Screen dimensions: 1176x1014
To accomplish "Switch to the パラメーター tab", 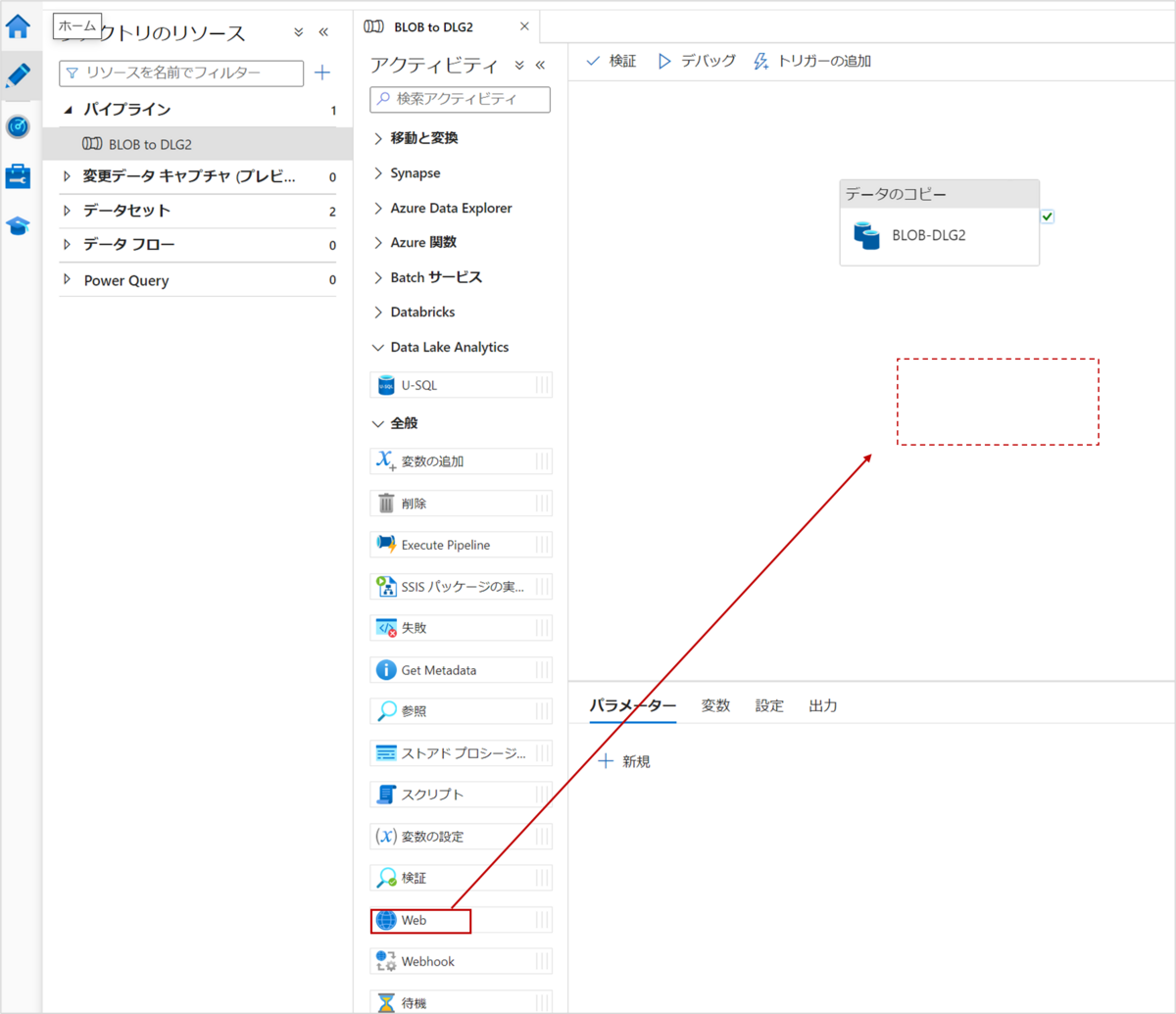I will click(633, 705).
